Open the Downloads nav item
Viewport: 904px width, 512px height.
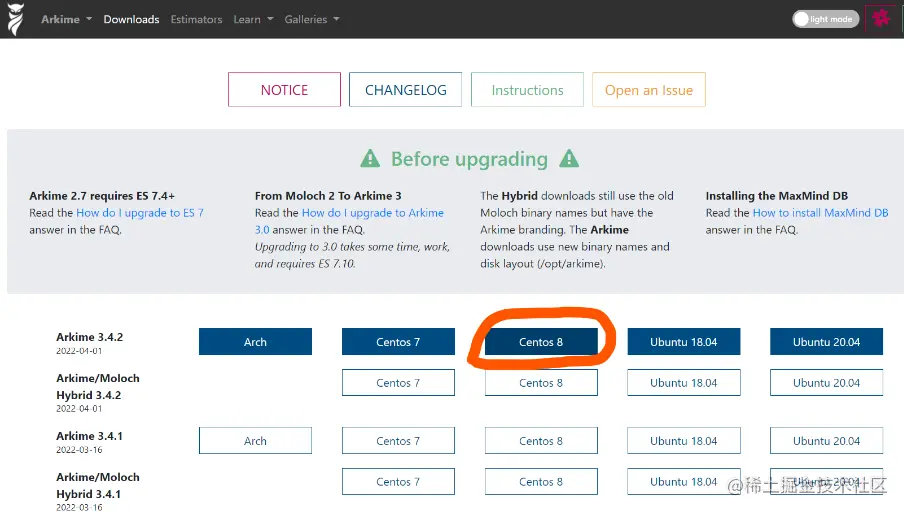tap(131, 19)
